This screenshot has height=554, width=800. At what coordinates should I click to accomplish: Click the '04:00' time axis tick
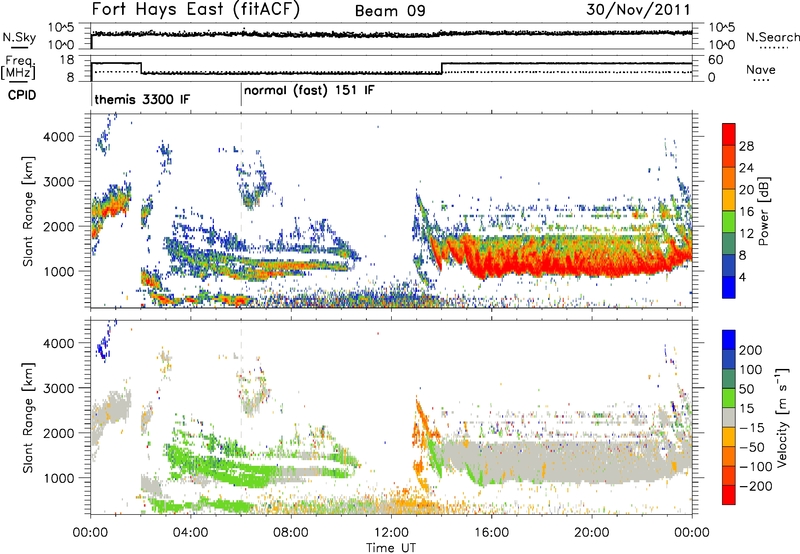[191, 533]
